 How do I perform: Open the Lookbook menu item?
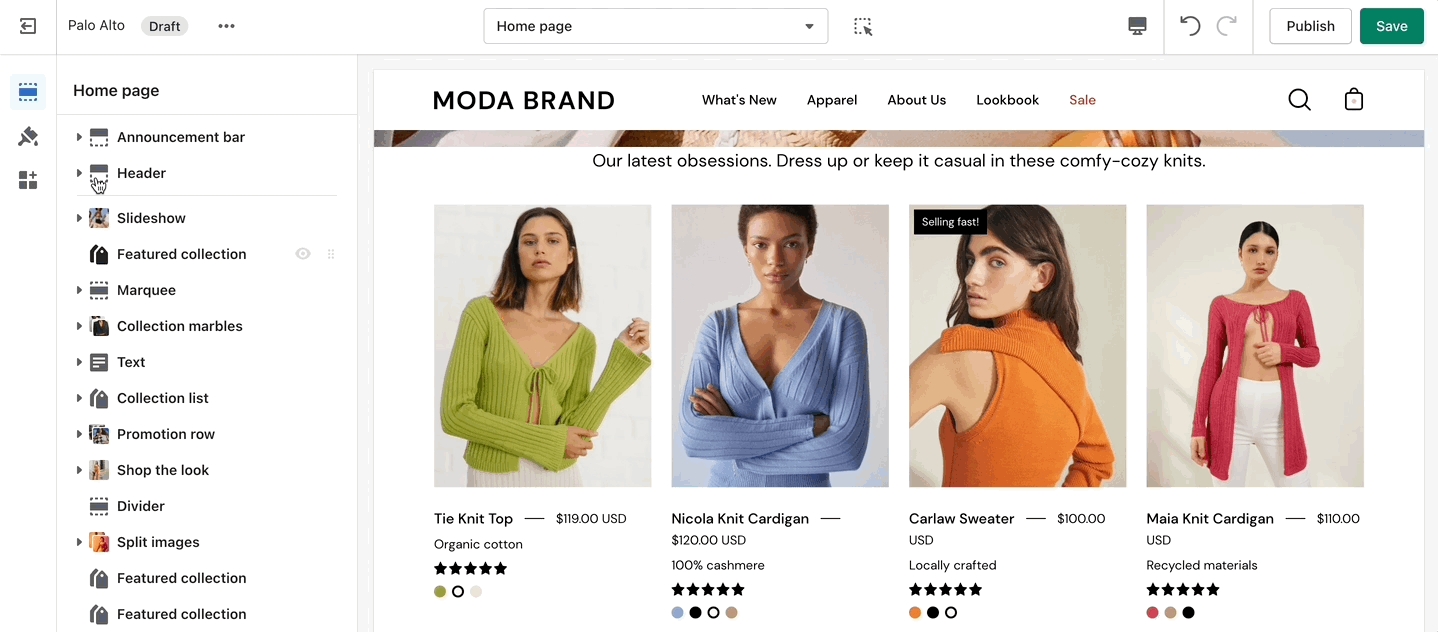1007,100
